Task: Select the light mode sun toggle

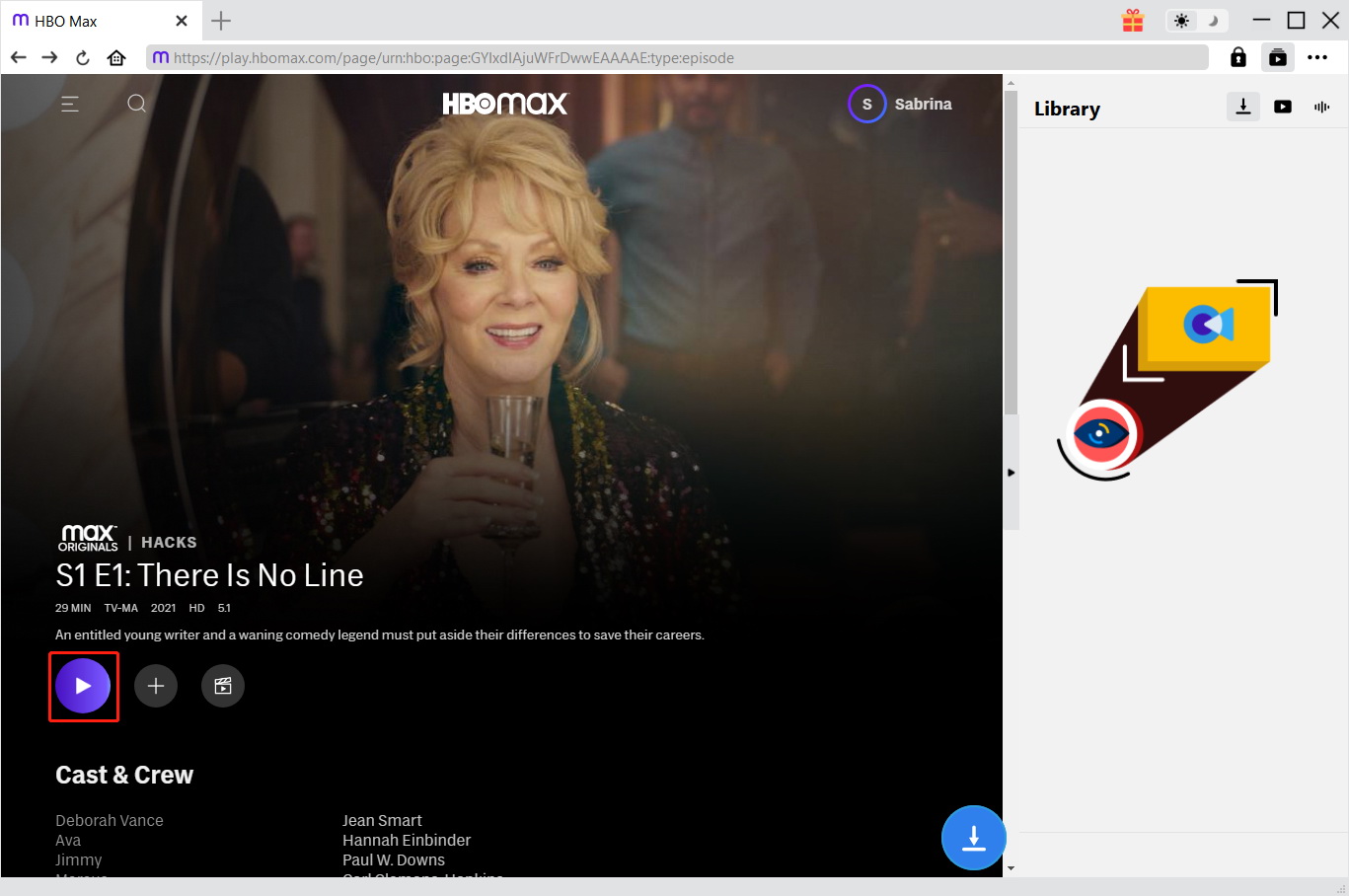Action: pos(1182,20)
